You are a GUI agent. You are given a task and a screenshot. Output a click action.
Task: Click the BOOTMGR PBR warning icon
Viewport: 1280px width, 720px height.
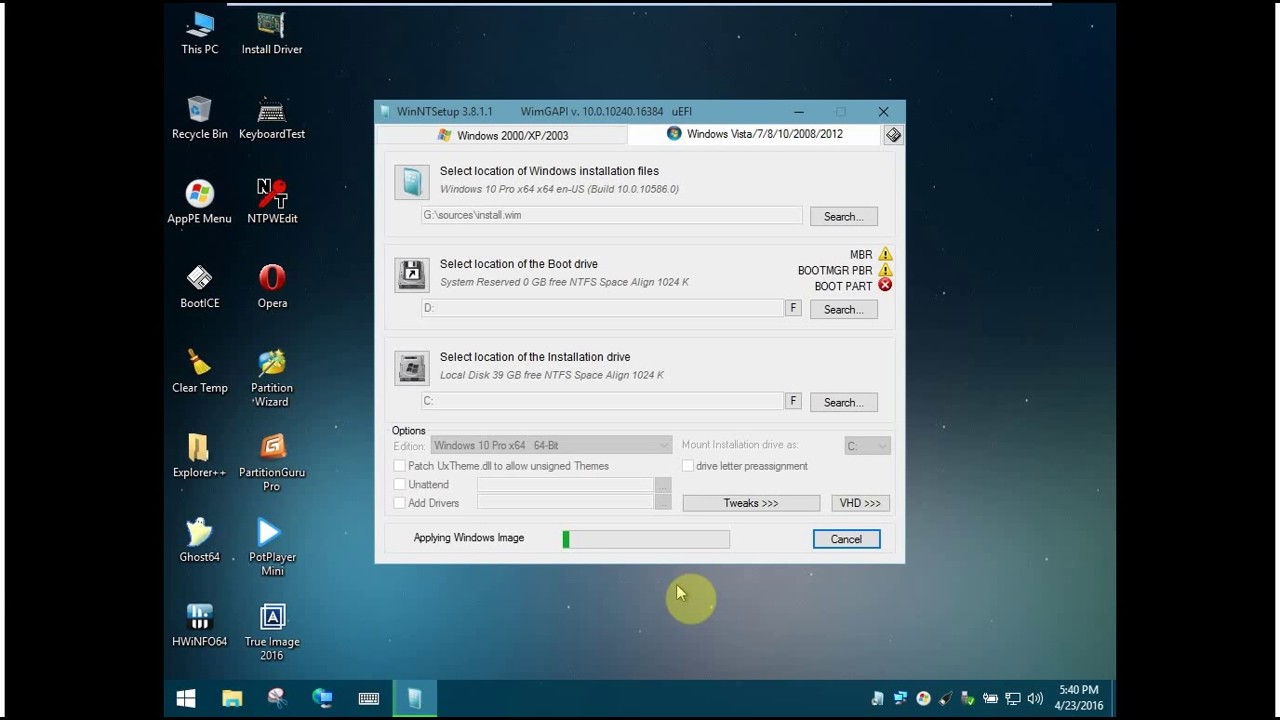885,270
